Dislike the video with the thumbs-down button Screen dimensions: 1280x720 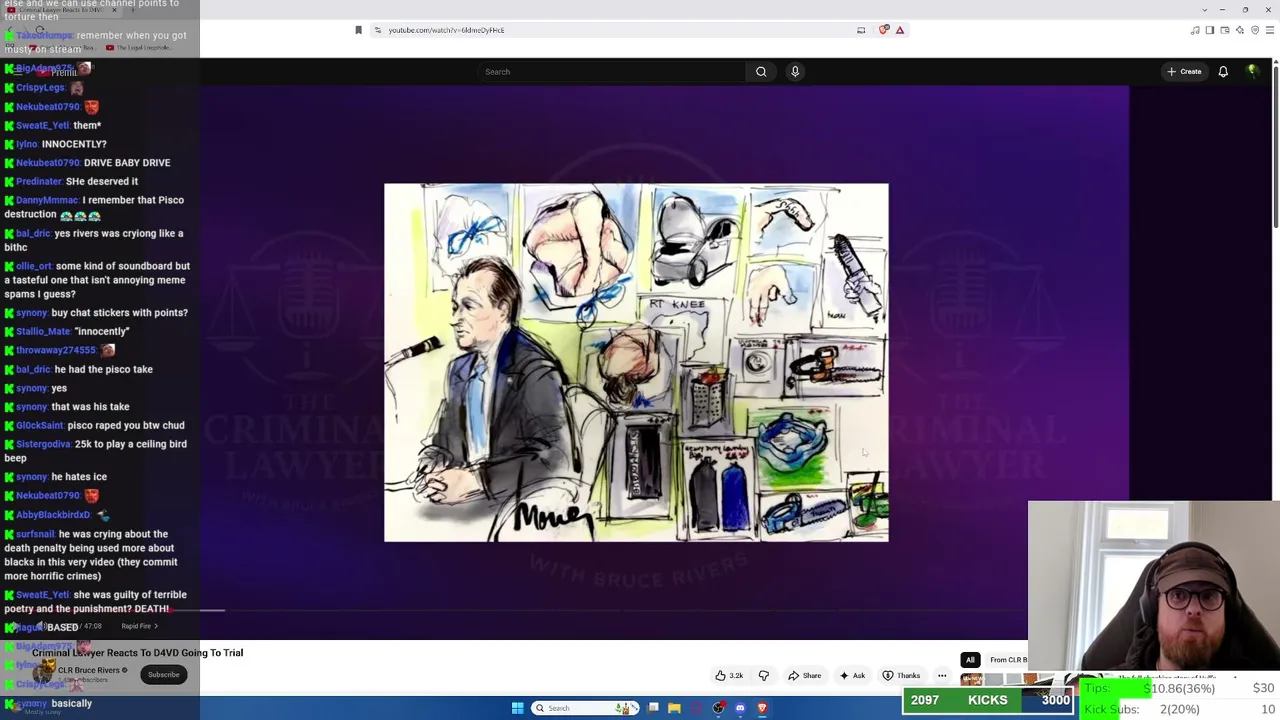pyautogui.click(x=764, y=676)
